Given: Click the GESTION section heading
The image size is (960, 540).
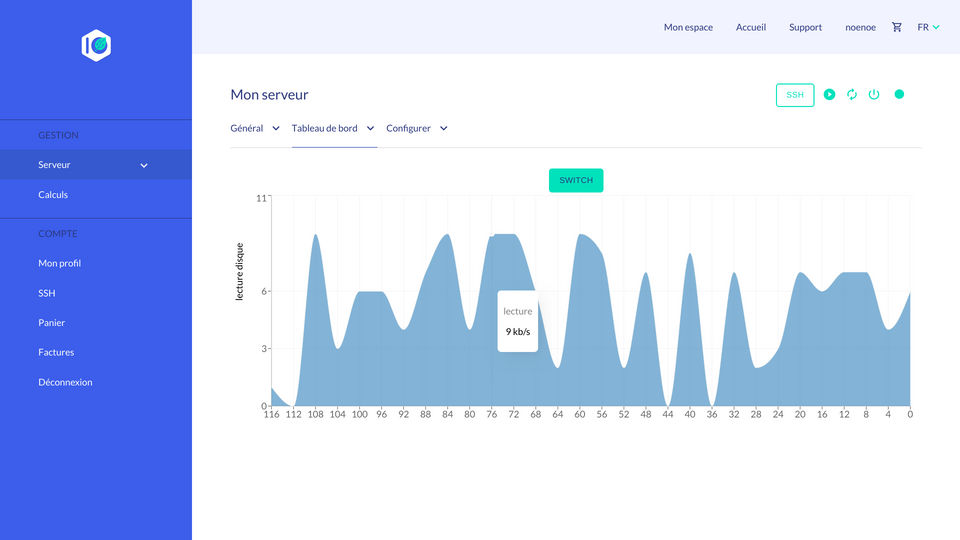Looking at the screenshot, I should click(58, 135).
